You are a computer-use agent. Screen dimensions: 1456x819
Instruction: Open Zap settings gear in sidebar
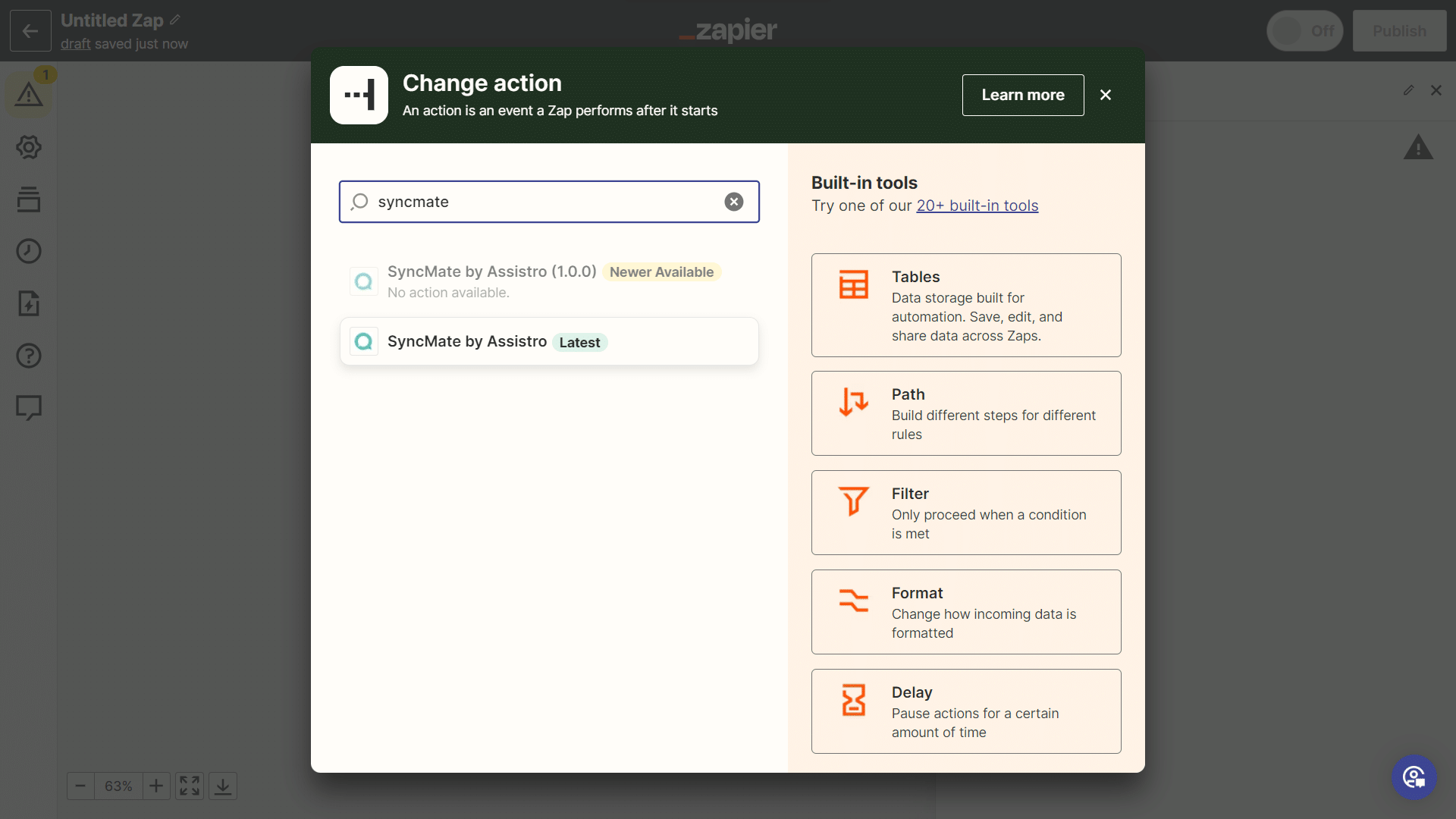[29, 147]
